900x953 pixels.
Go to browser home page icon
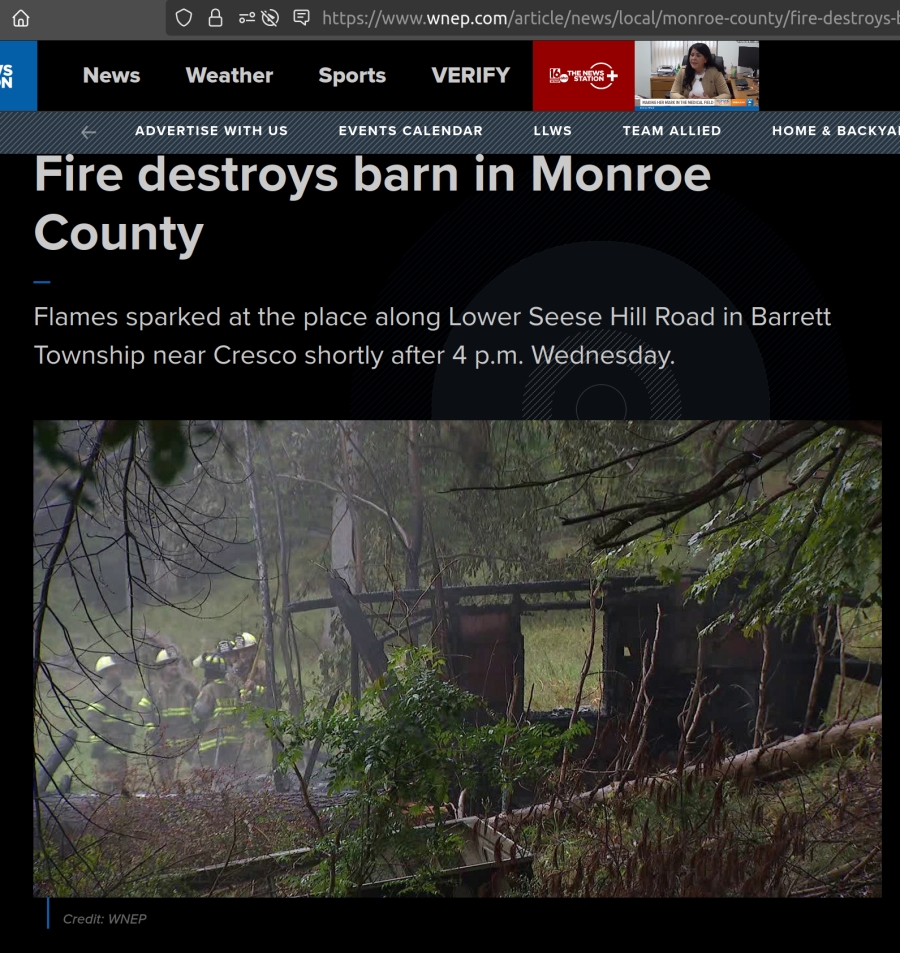point(21,18)
